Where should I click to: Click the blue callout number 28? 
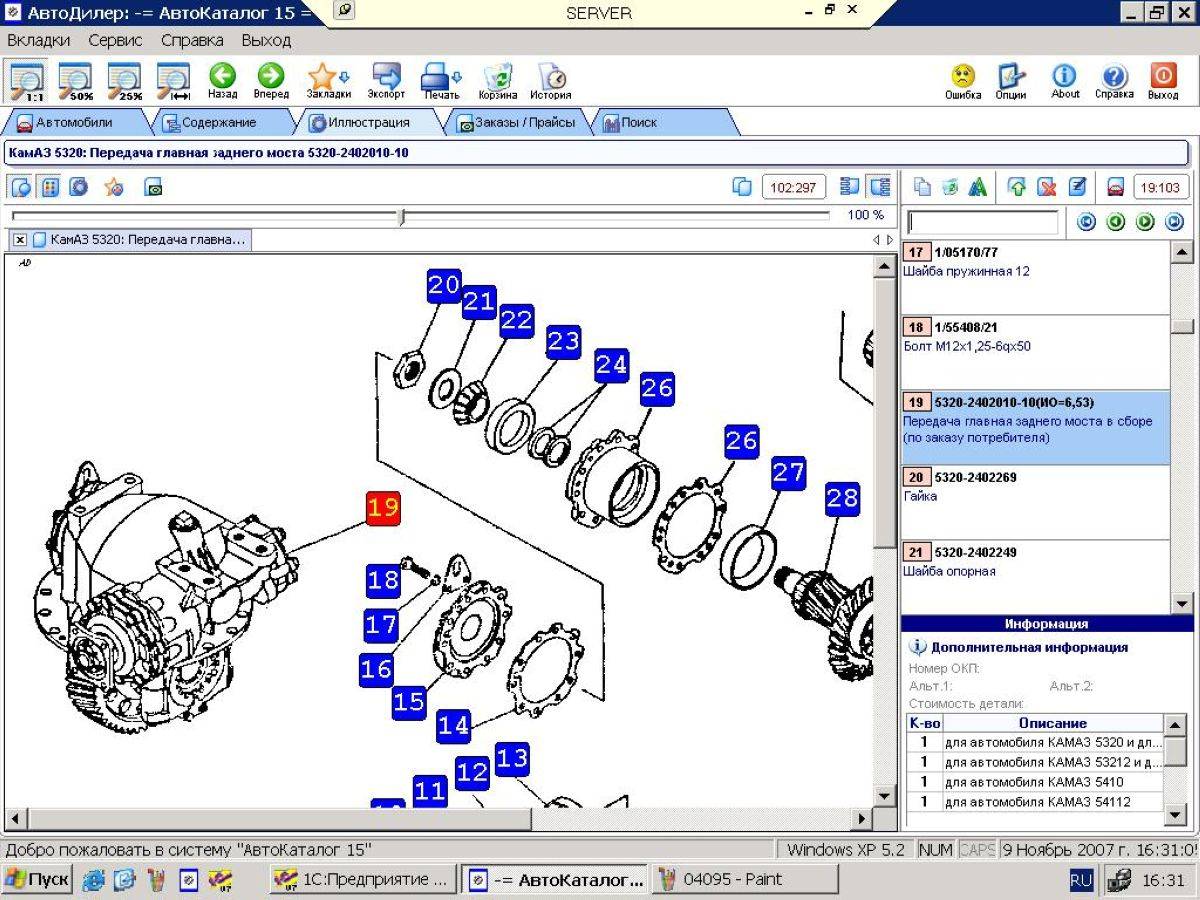coord(843,499)
